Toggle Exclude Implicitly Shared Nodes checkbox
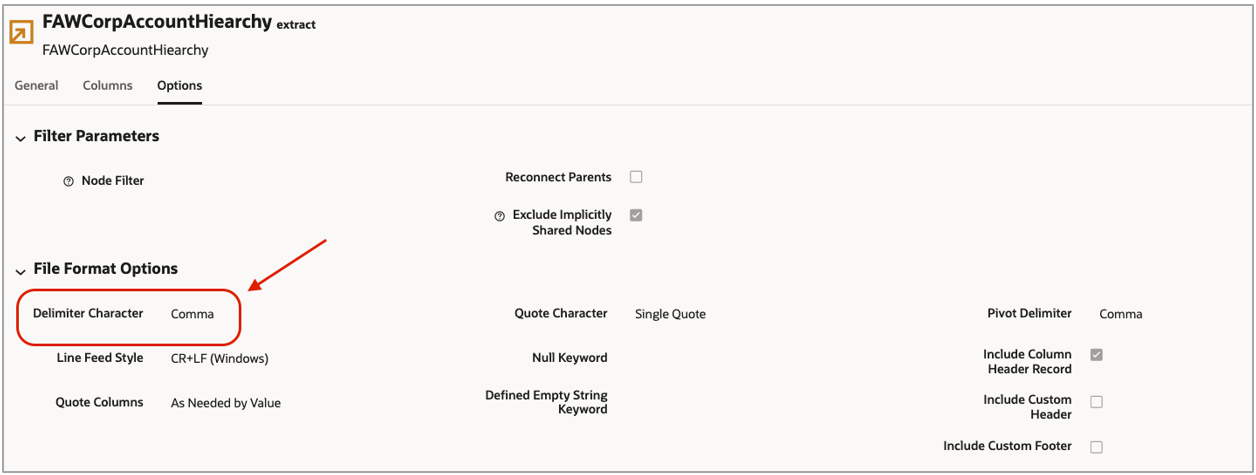Screen dimensions: 1256x475 click(x=636, y=215)
